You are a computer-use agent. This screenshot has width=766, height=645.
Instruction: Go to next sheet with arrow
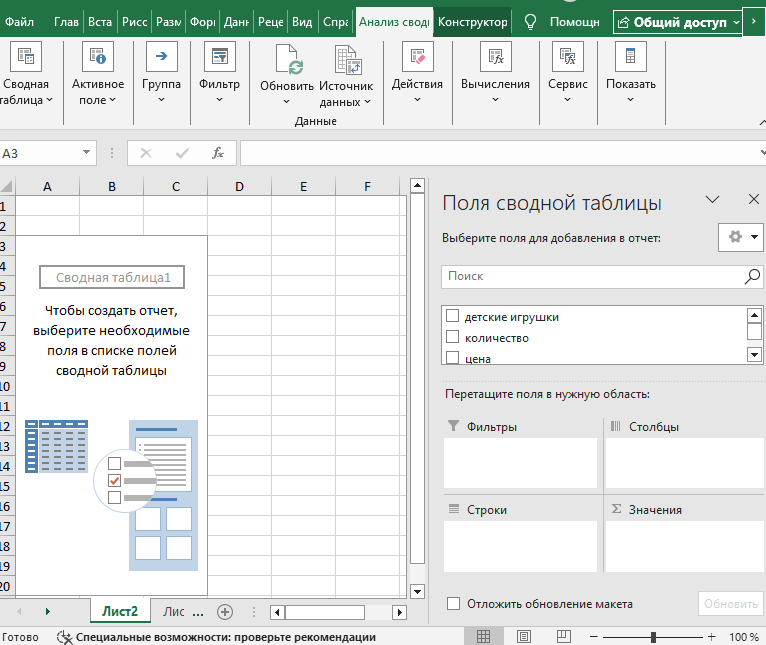tap(47, 611)
